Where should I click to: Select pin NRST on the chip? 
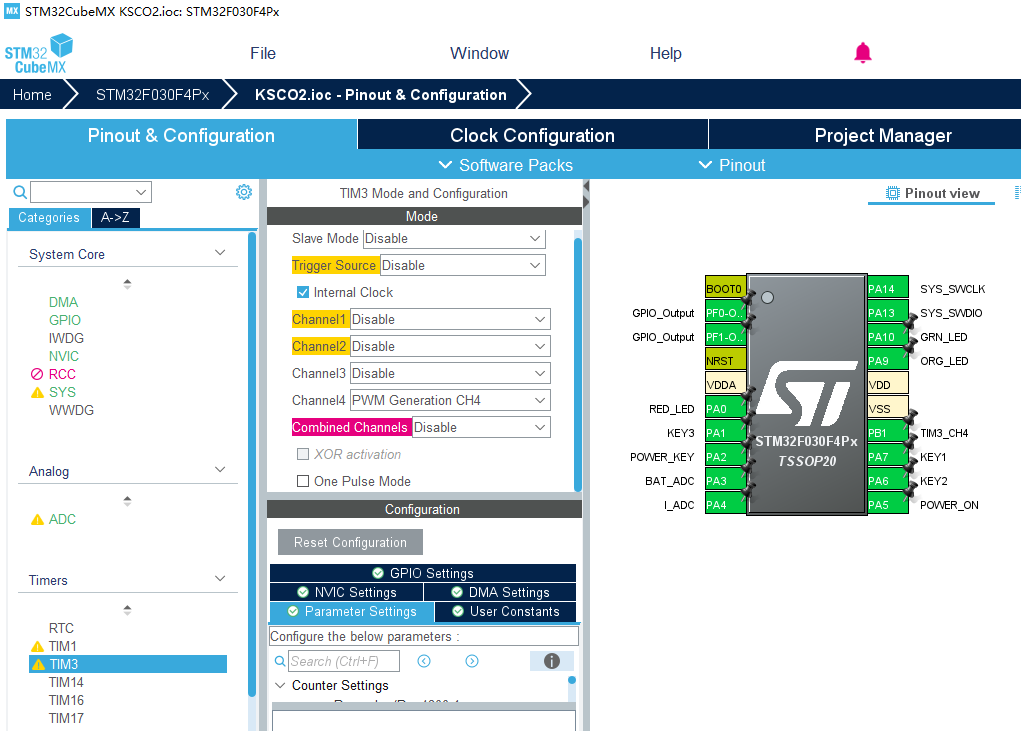tap(725, 361)
